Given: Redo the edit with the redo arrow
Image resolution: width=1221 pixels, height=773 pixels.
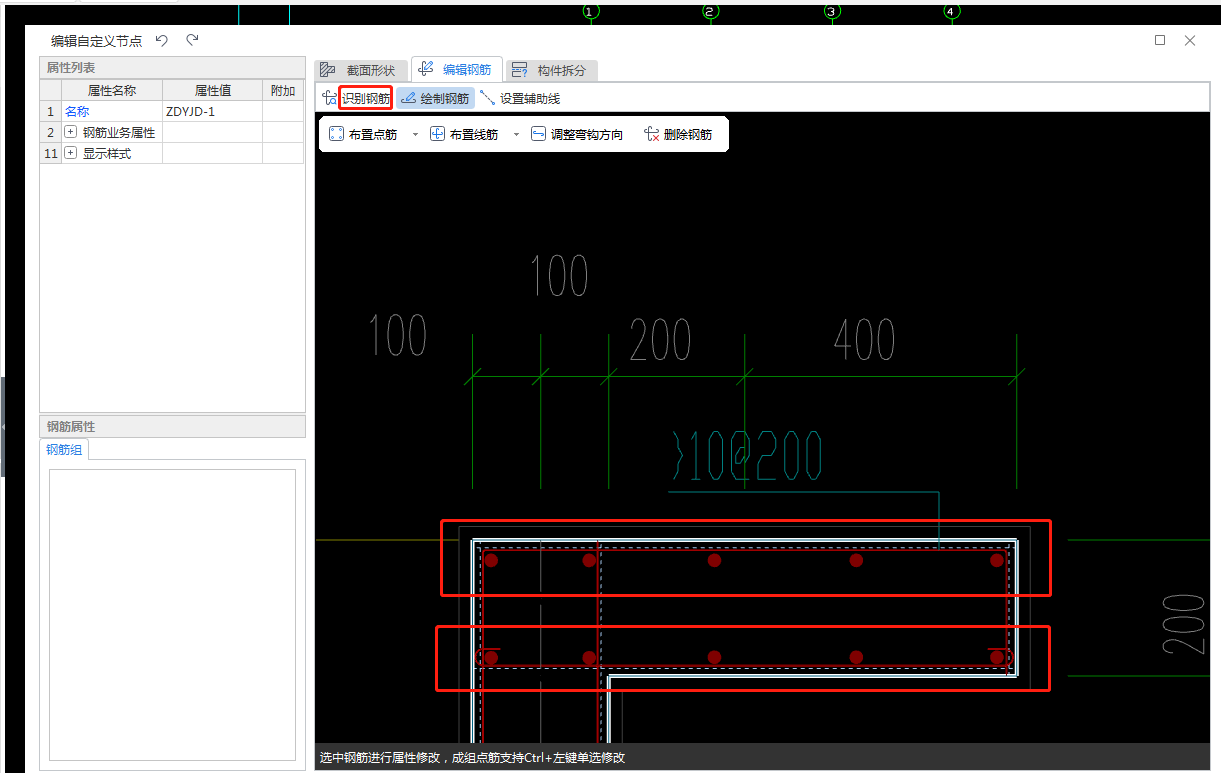Looking at the screenshot, I should (192, 40).
